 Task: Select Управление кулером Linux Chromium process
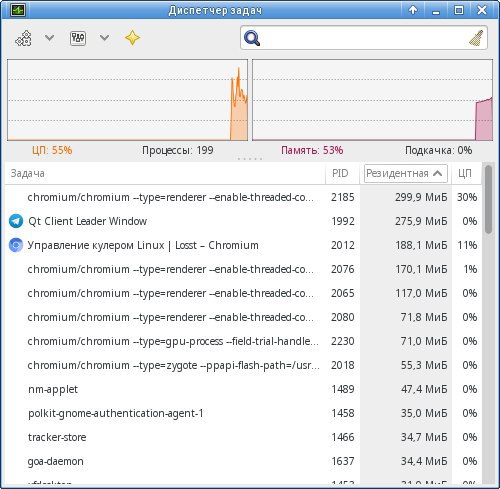tap(243, 245)
